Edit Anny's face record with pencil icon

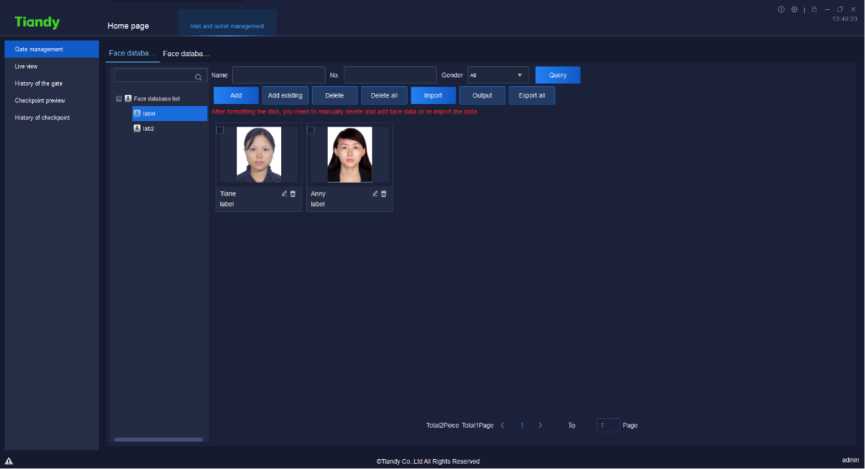[x=375, y=194]
